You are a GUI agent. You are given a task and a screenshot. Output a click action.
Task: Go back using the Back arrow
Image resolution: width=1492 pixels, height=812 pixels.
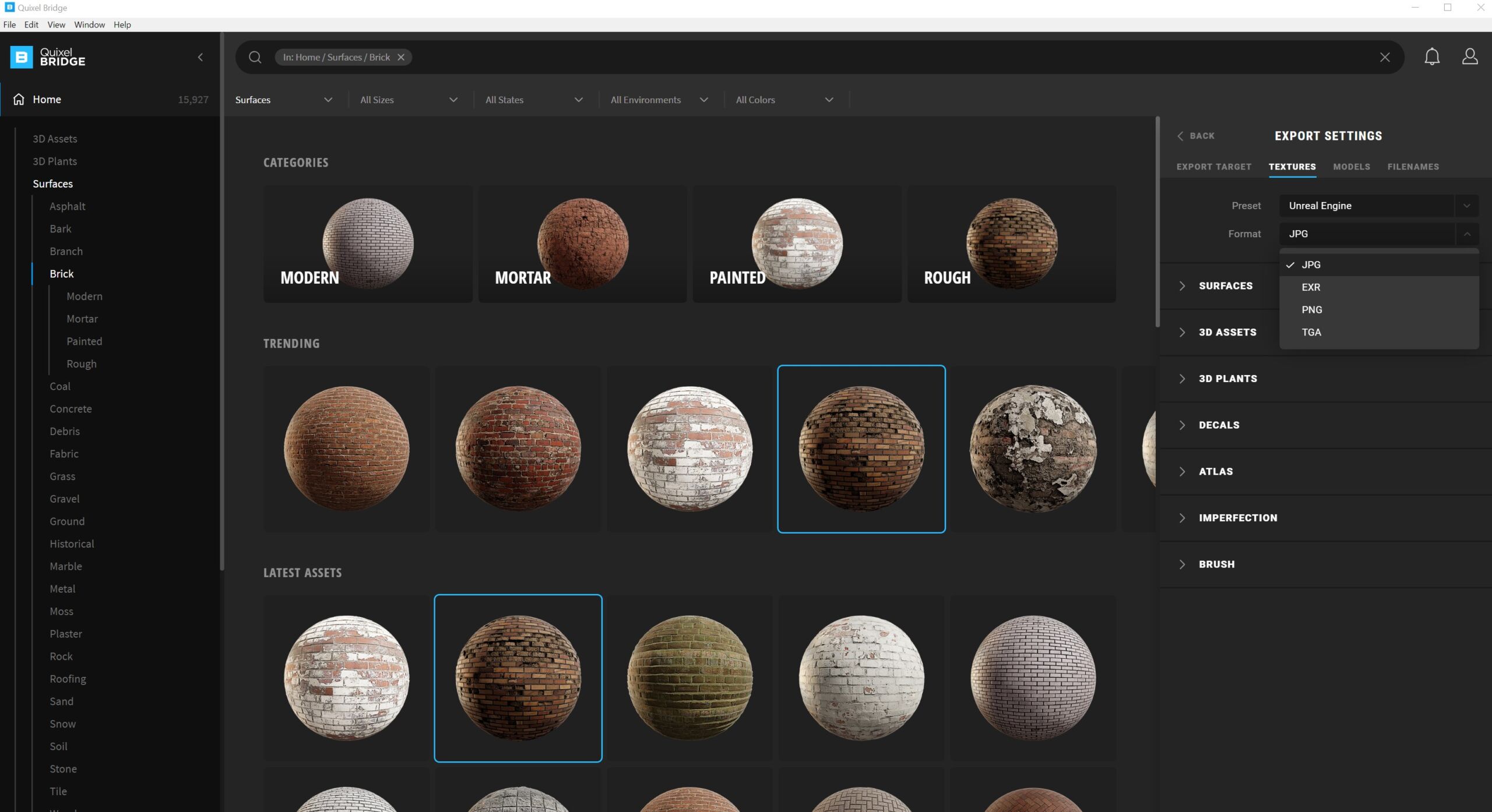coord(1195,136)
